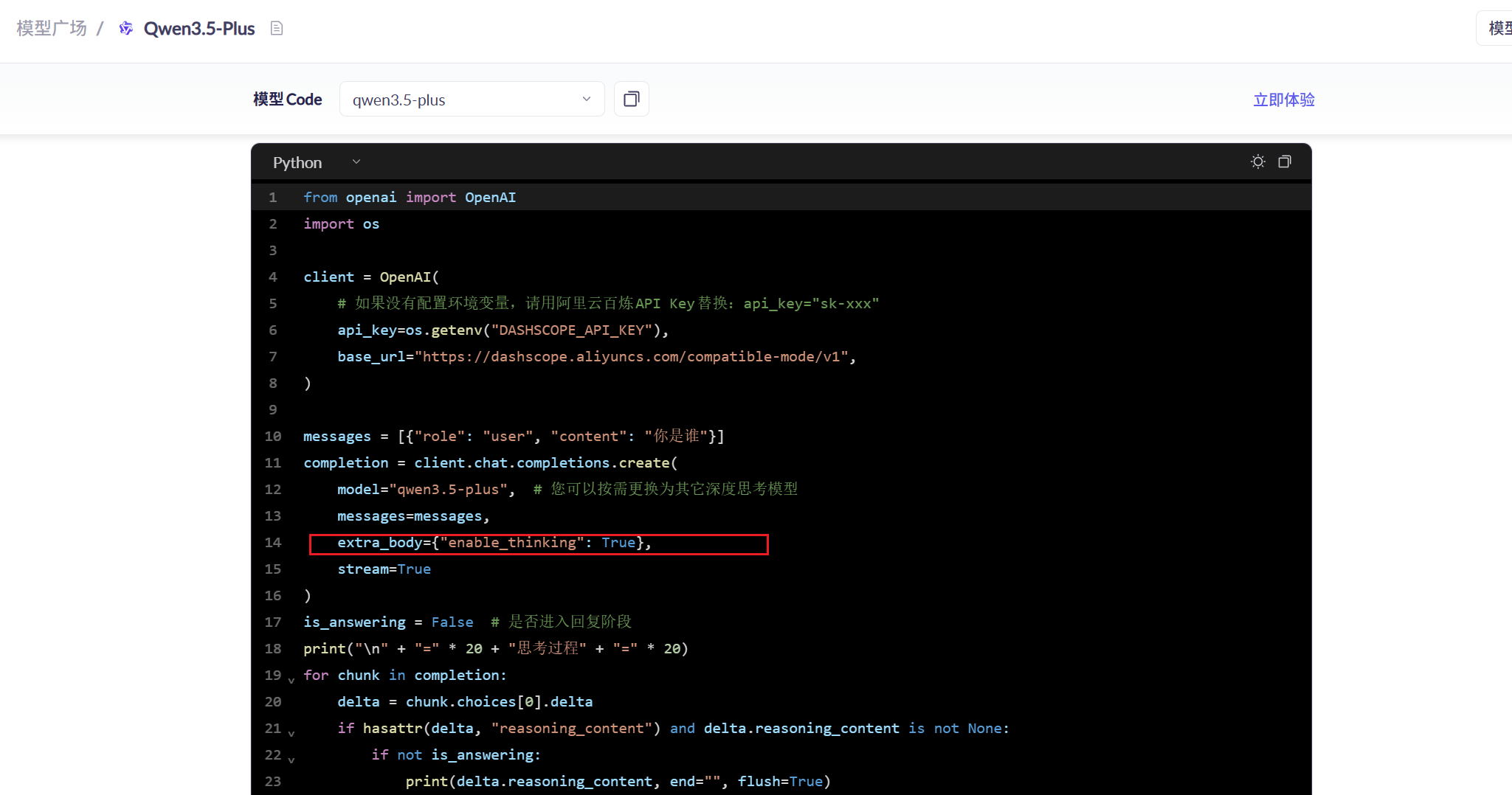This screenshot has width=1512, height=795.
Task: Click client.chat.completions.create( line
Action: [545, 462]
